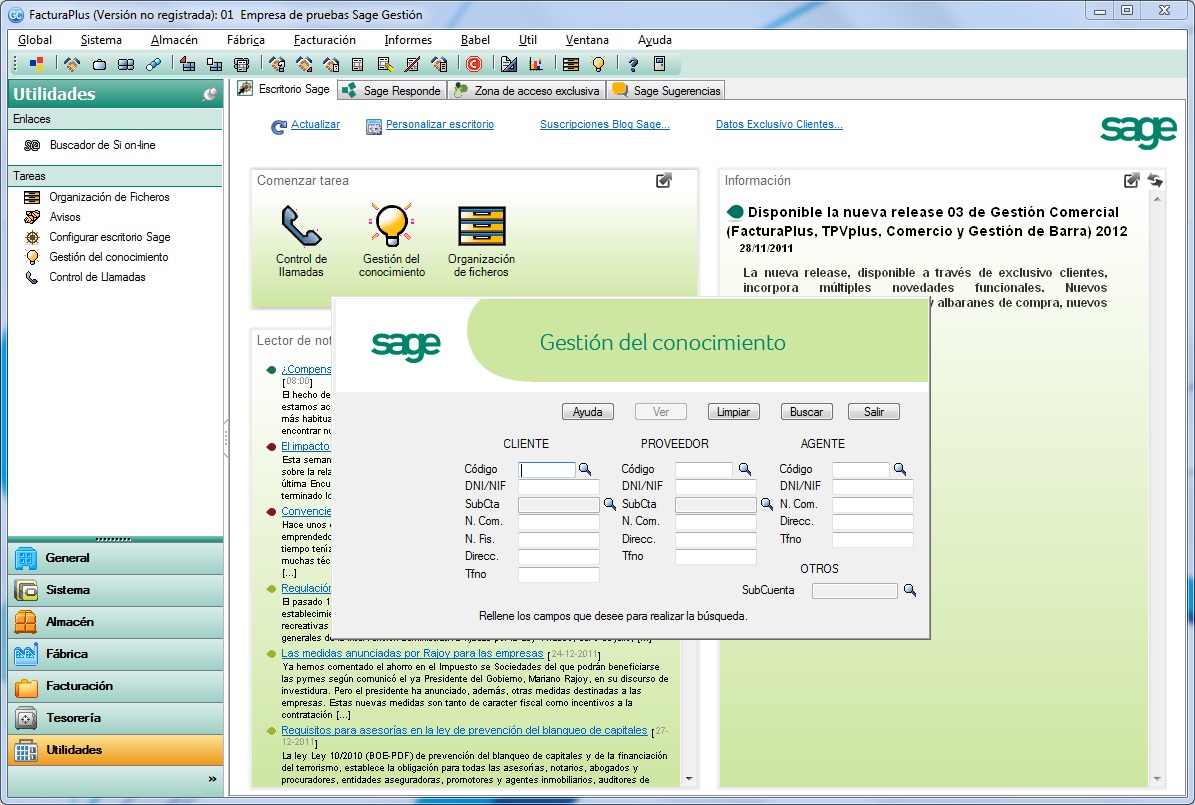Click the PROVEEDOR N. Com. input field
This screenshot has height=805, width=1195.
tap(716, 521)
